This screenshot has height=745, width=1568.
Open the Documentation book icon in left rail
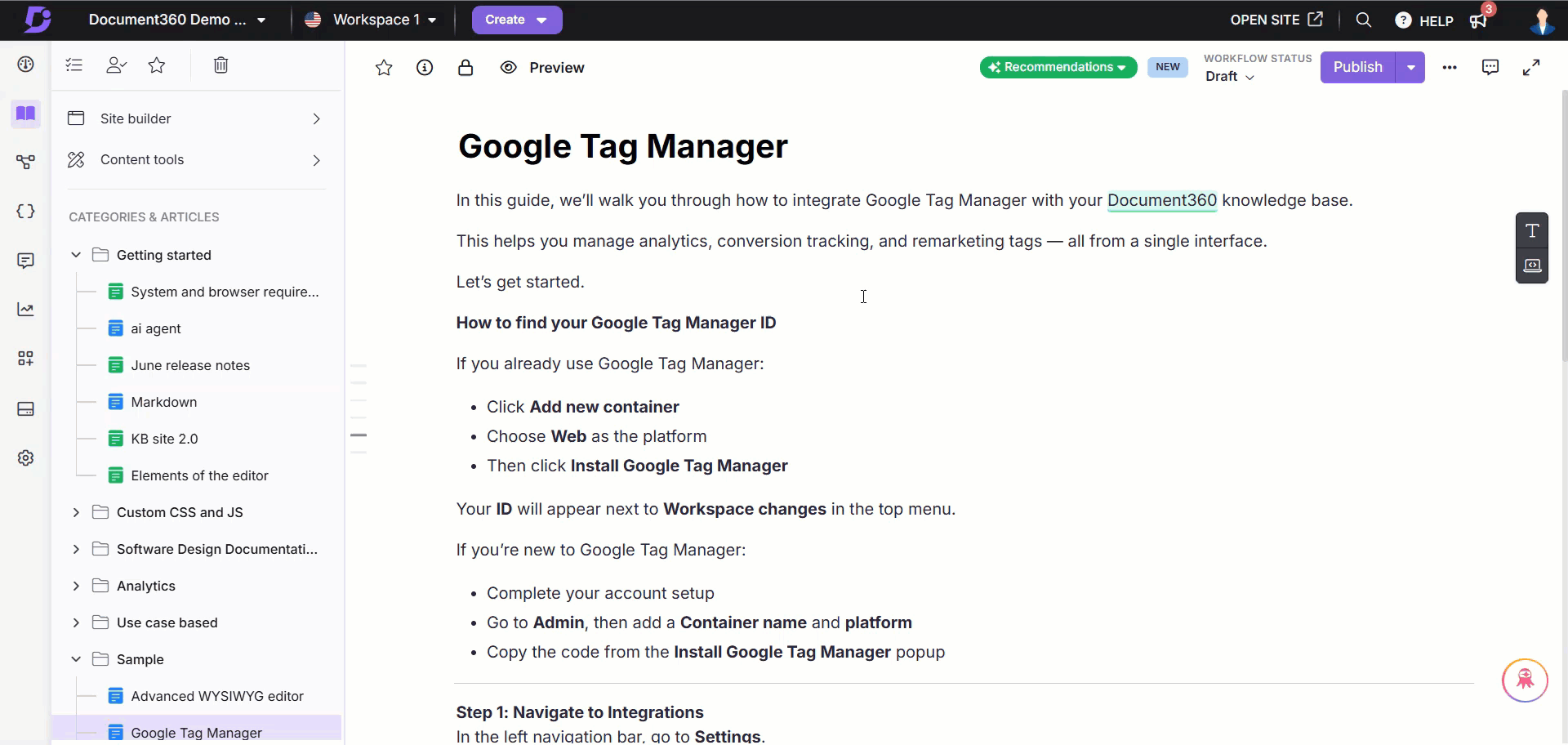[x=26, y=114]
